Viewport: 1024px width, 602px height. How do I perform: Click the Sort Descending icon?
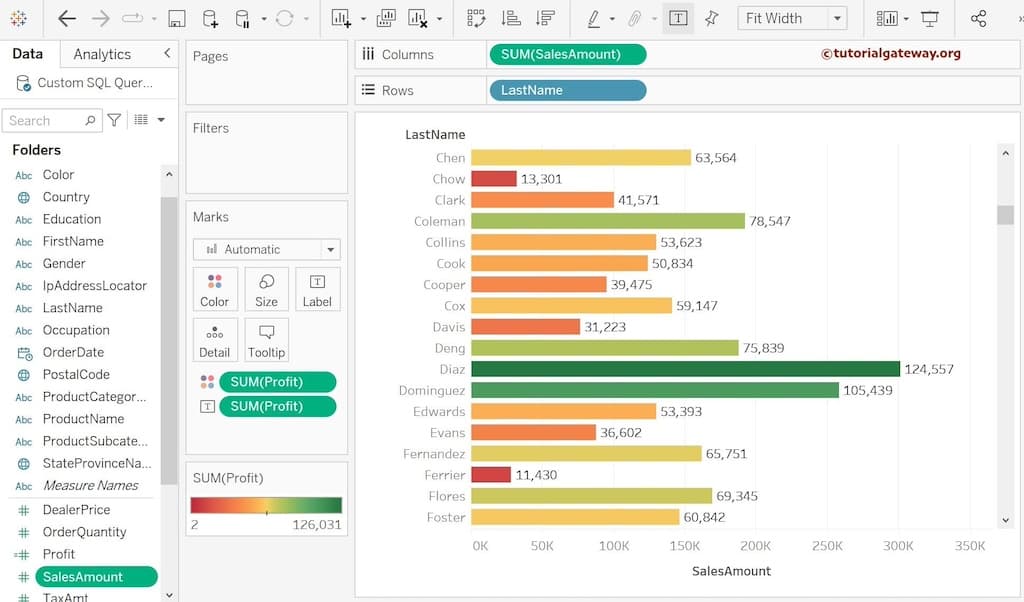547,17
